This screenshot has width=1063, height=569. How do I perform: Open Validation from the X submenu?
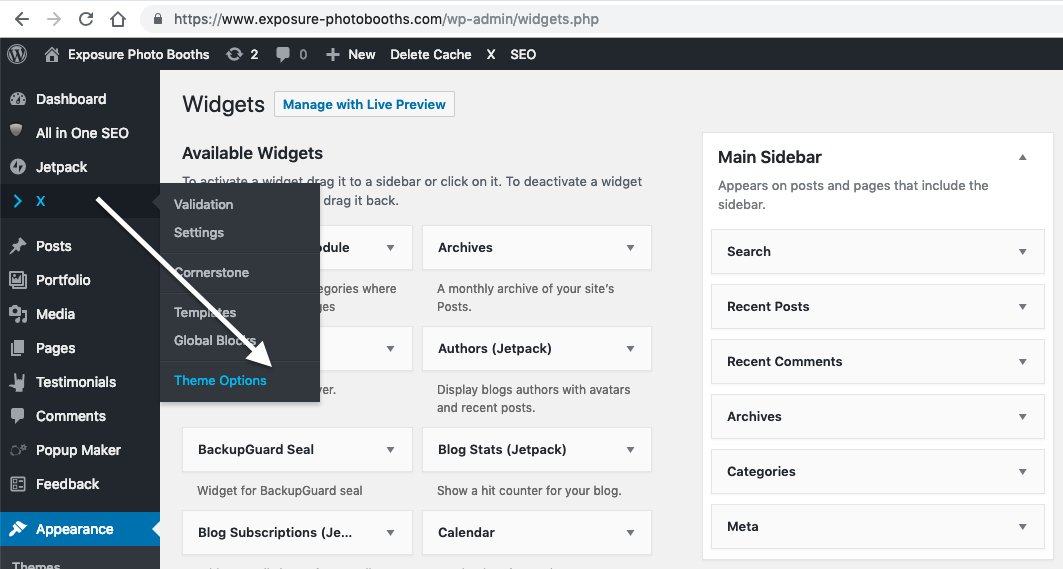(x=203, y=204)
